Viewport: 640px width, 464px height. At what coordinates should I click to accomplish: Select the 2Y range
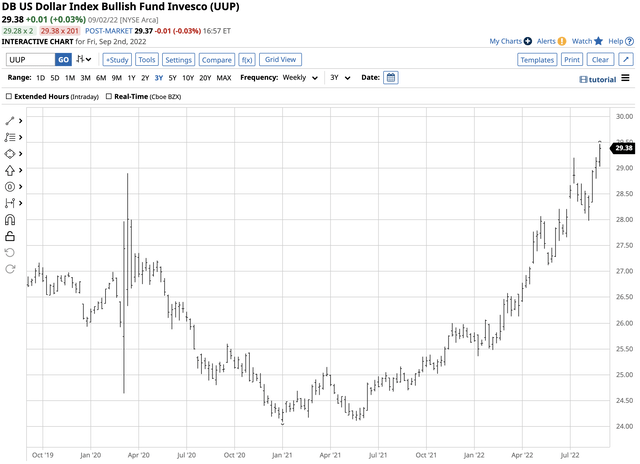tap(145, 78)
